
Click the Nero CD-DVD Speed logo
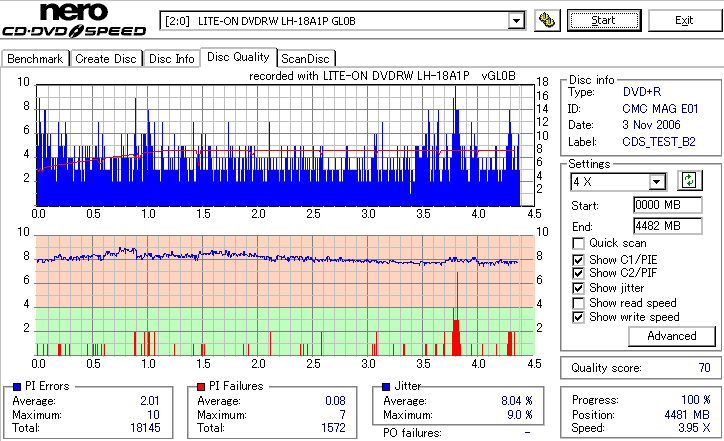click(x=74, y=20)
